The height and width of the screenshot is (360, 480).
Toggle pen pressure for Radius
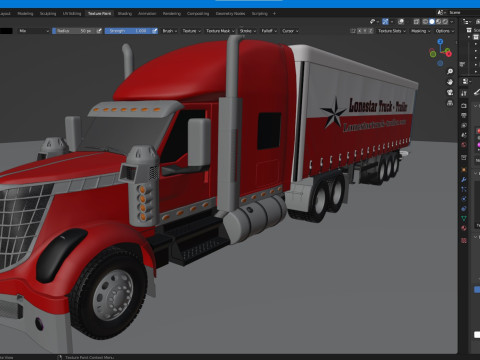click(99, 31)
